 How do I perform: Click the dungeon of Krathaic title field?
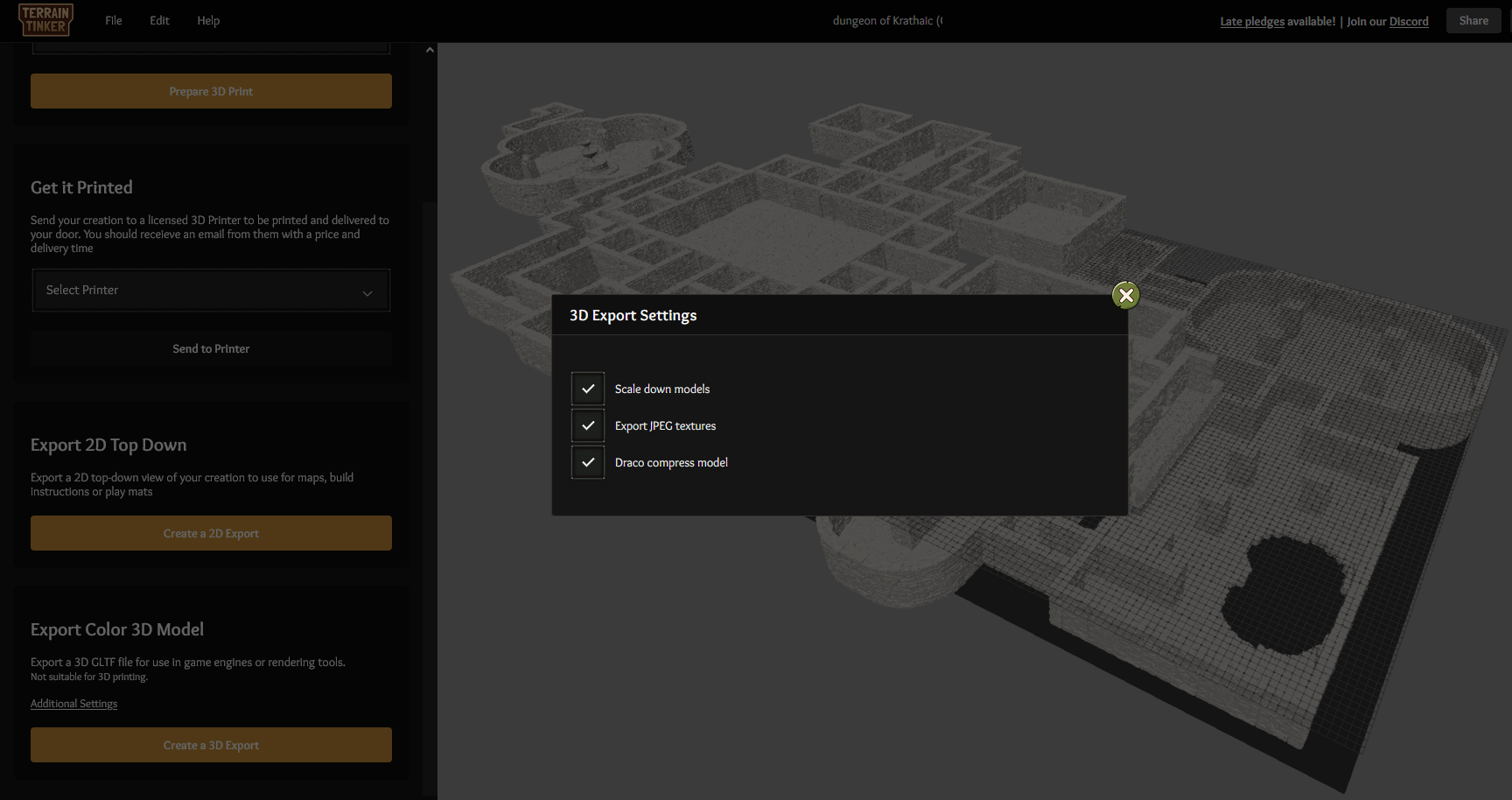pyautogui.click(x=886, y=19)
